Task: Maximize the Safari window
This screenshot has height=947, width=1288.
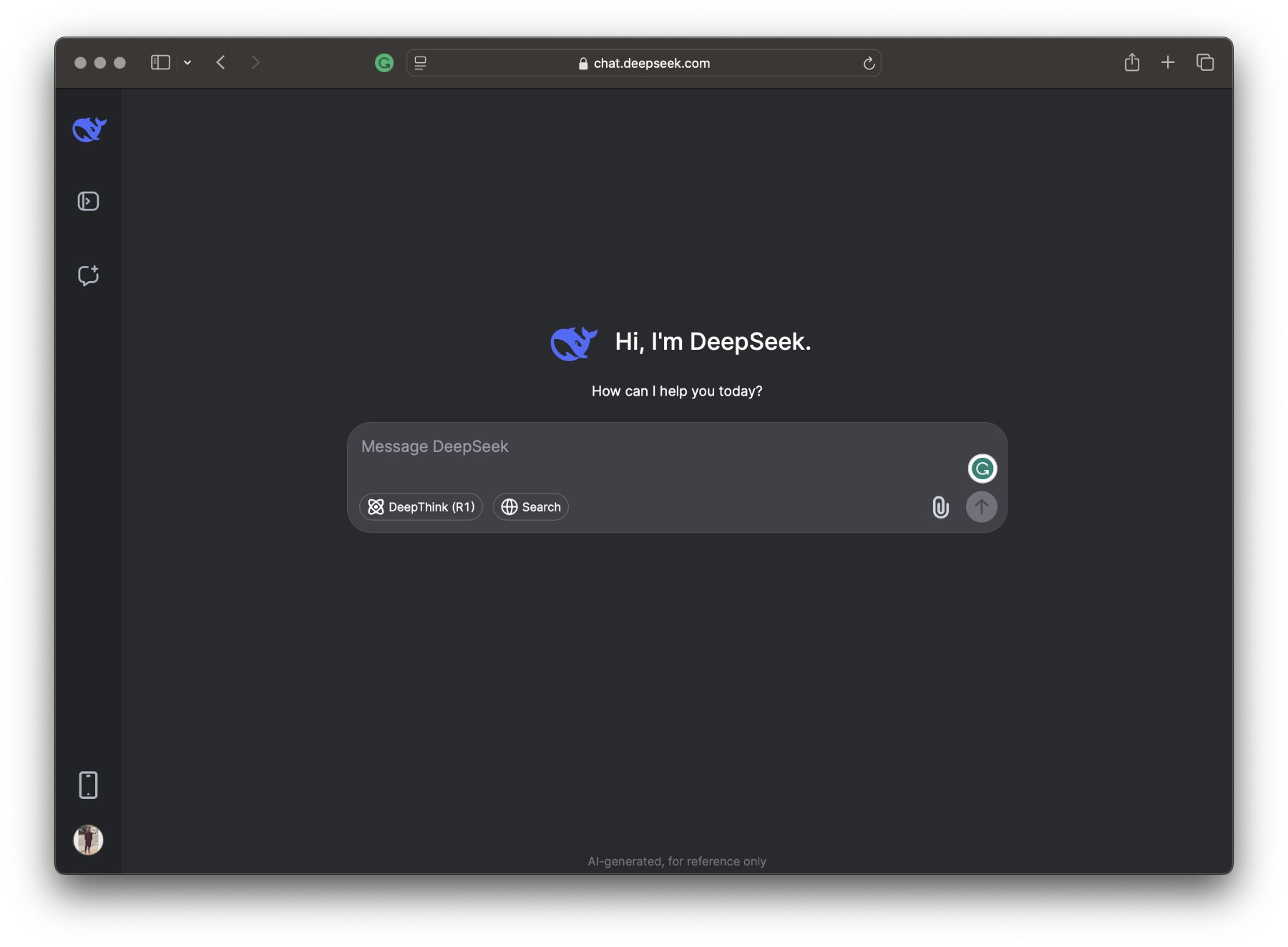Action: click(x=119, y=63)
